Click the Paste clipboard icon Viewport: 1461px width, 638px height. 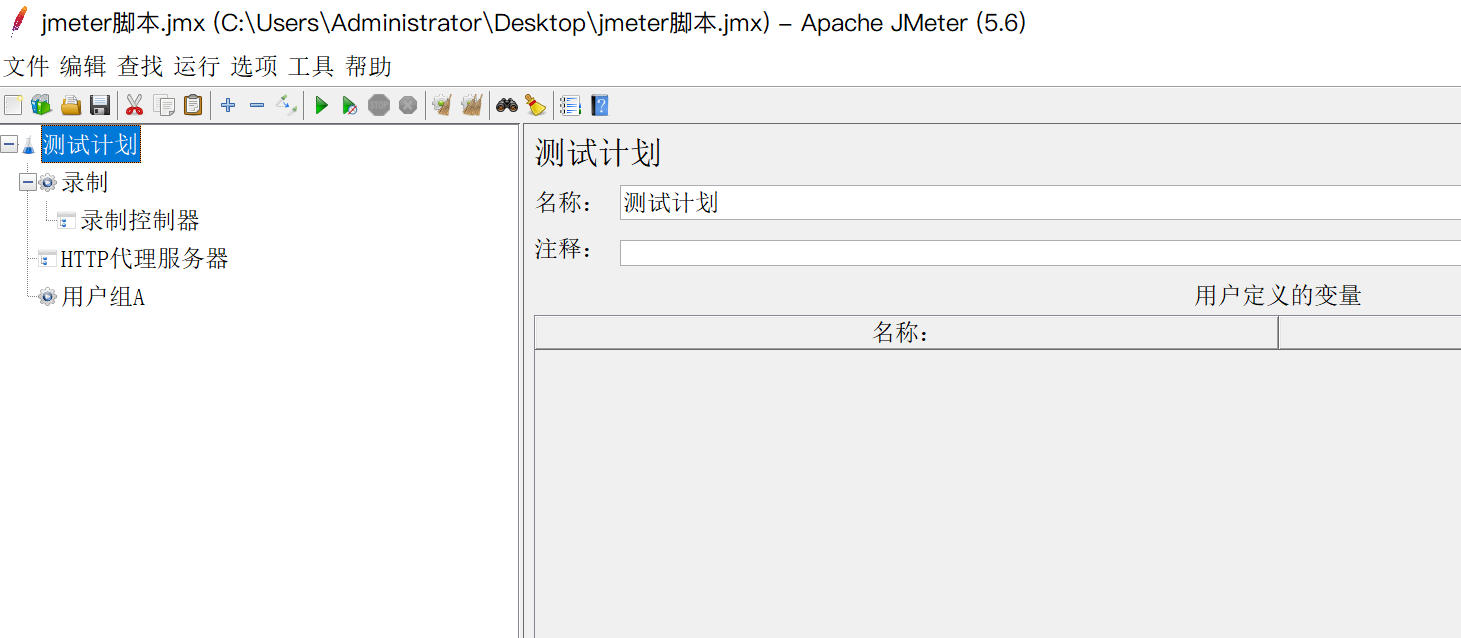tap(193, 105)
